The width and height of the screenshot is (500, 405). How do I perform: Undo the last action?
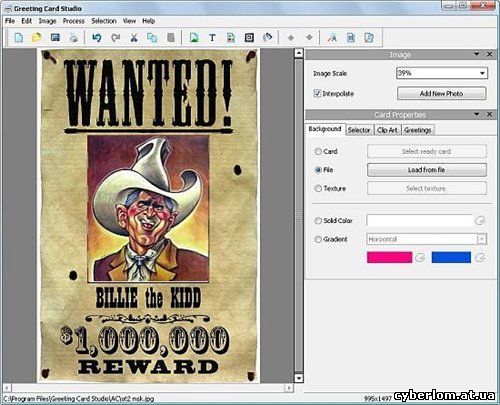97,38
